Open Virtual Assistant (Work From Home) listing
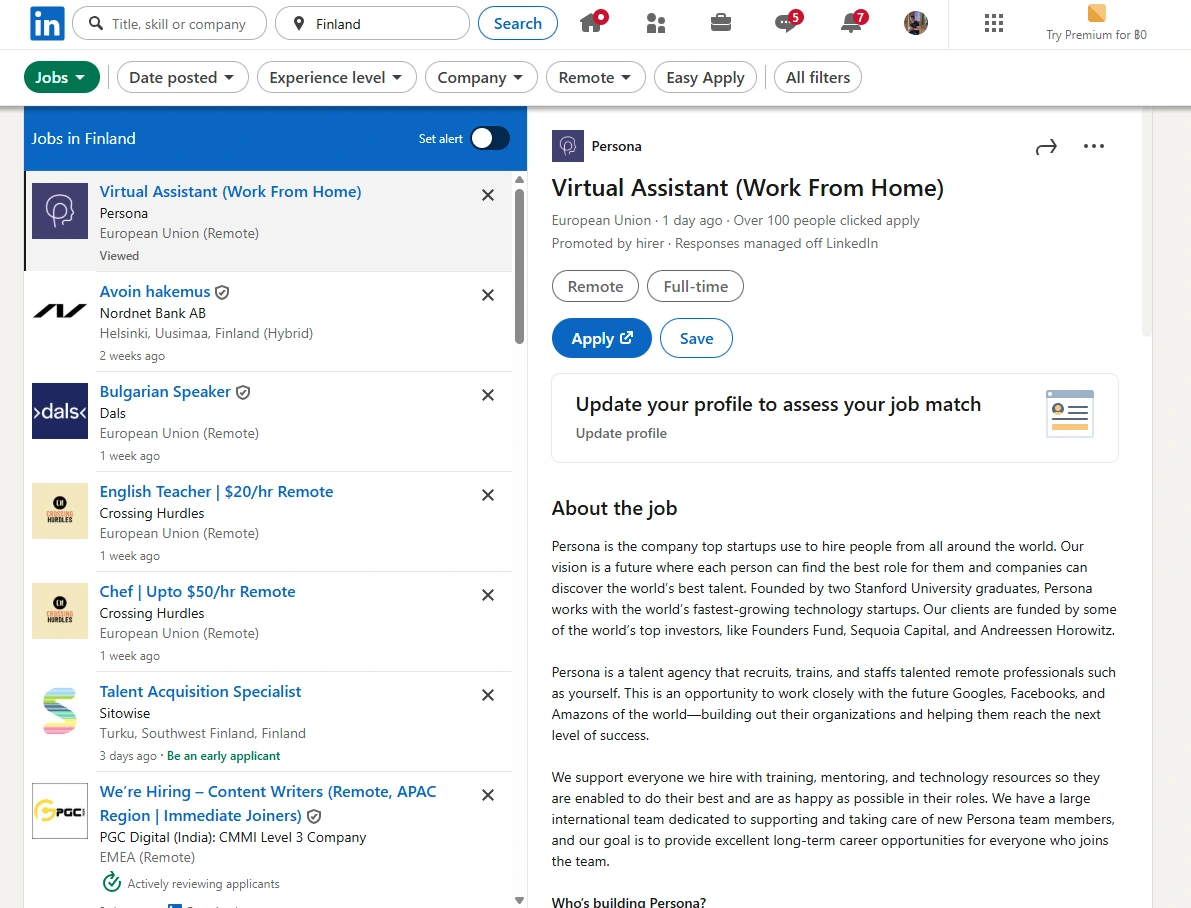 pyautogui.click(x=230, y=191)
